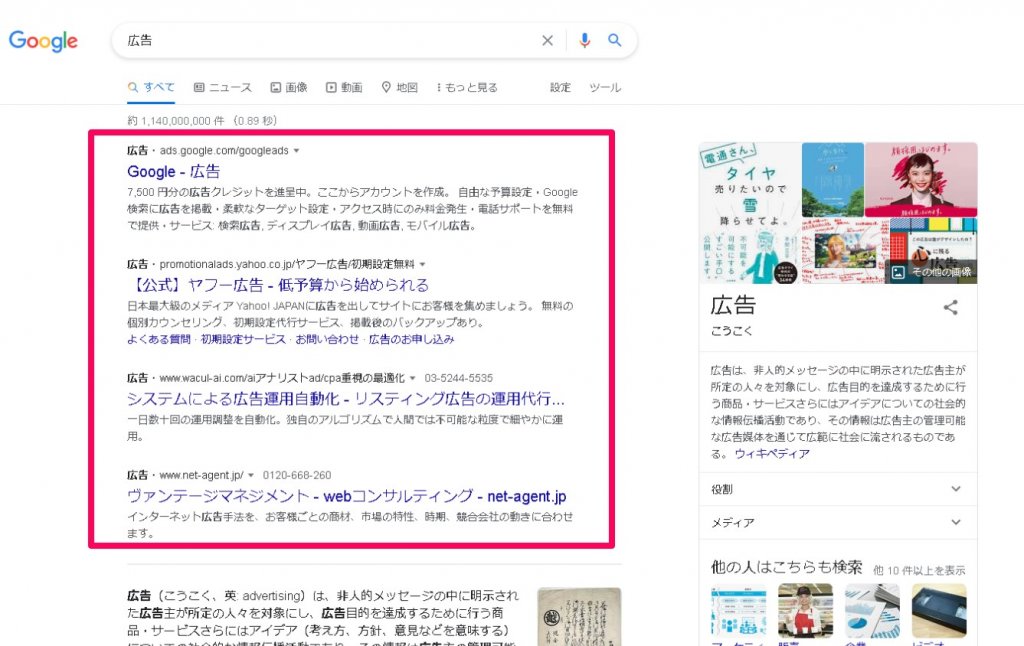The width and height of the screenshot is (1024, 646).
Task: Open the もっと見る menu
Action: pyautogui.click(x=468, y=87)
